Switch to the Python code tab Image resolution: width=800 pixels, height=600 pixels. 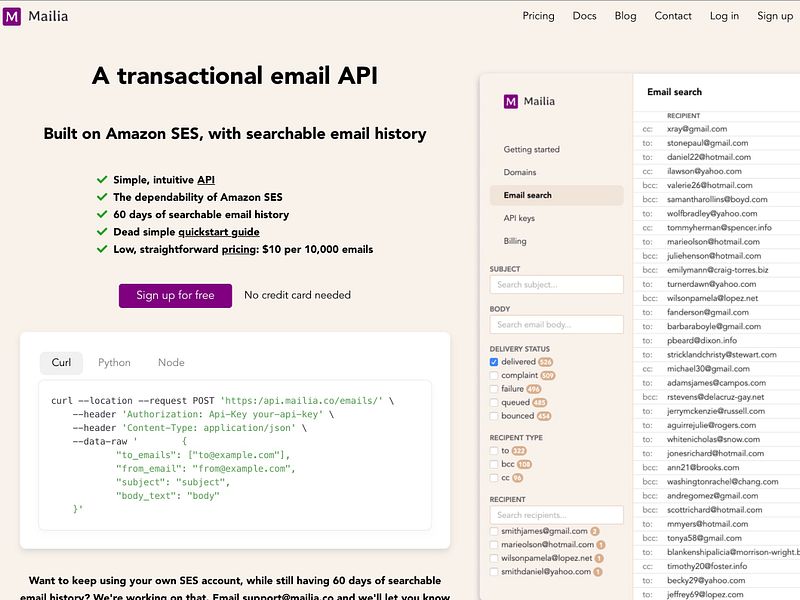pyautogui.click(x=114, y=363)
